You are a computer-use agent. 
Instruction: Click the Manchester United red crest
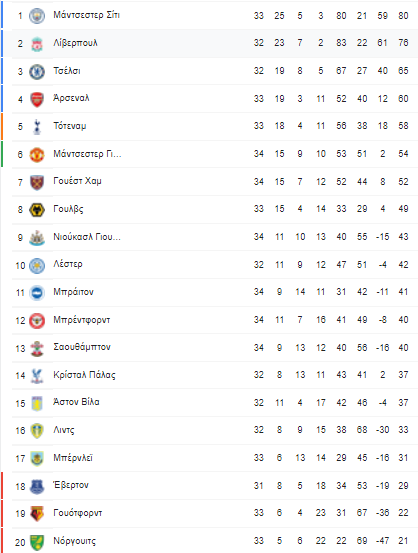37,154
